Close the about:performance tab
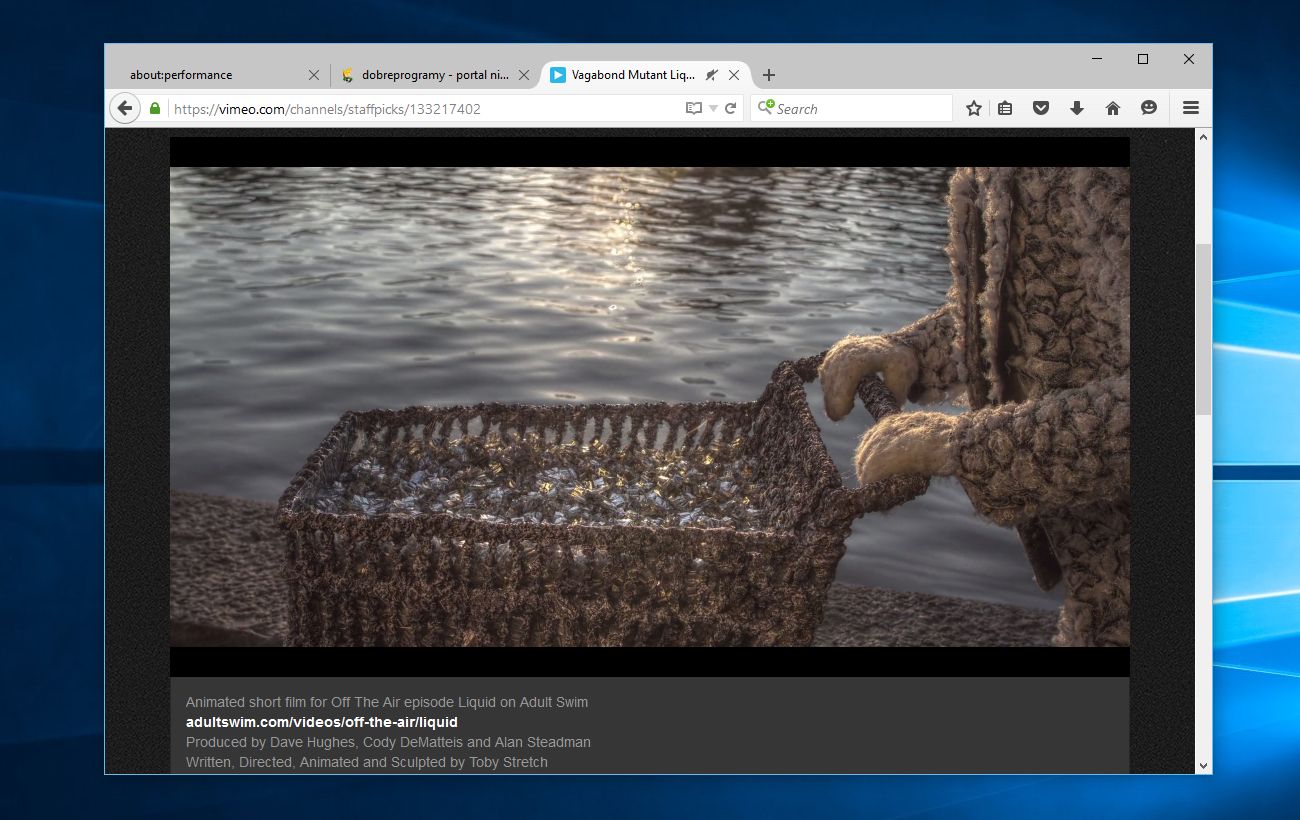 point(314,75)
